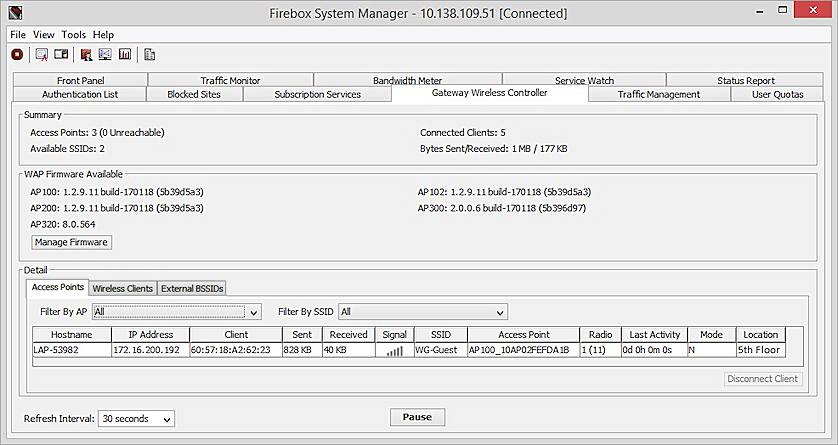Open the External BSSIDs detail tab
This screenshot has width=838, height=445.
click(x=192, y=288)
